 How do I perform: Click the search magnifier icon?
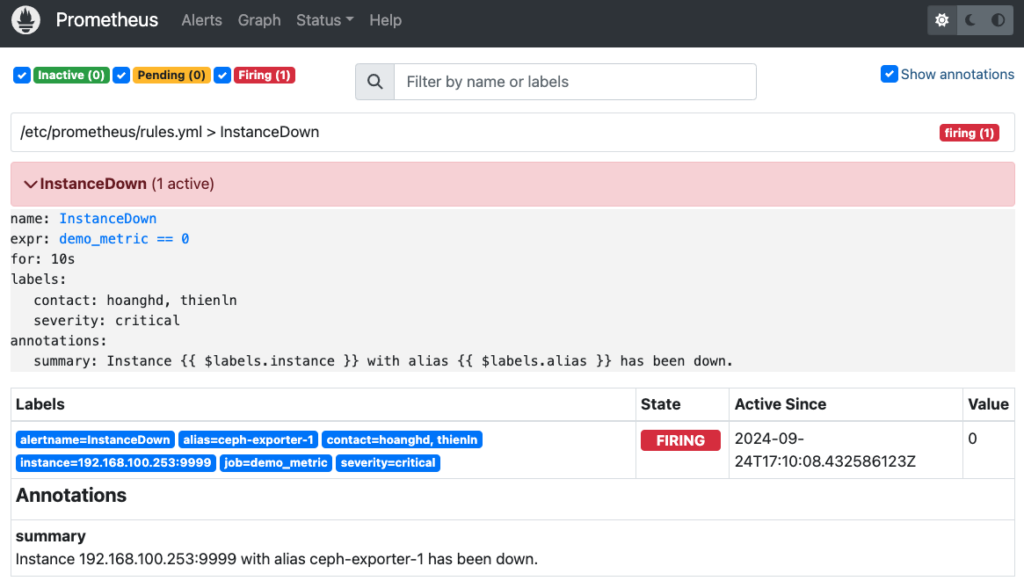(x=375, y=82)
